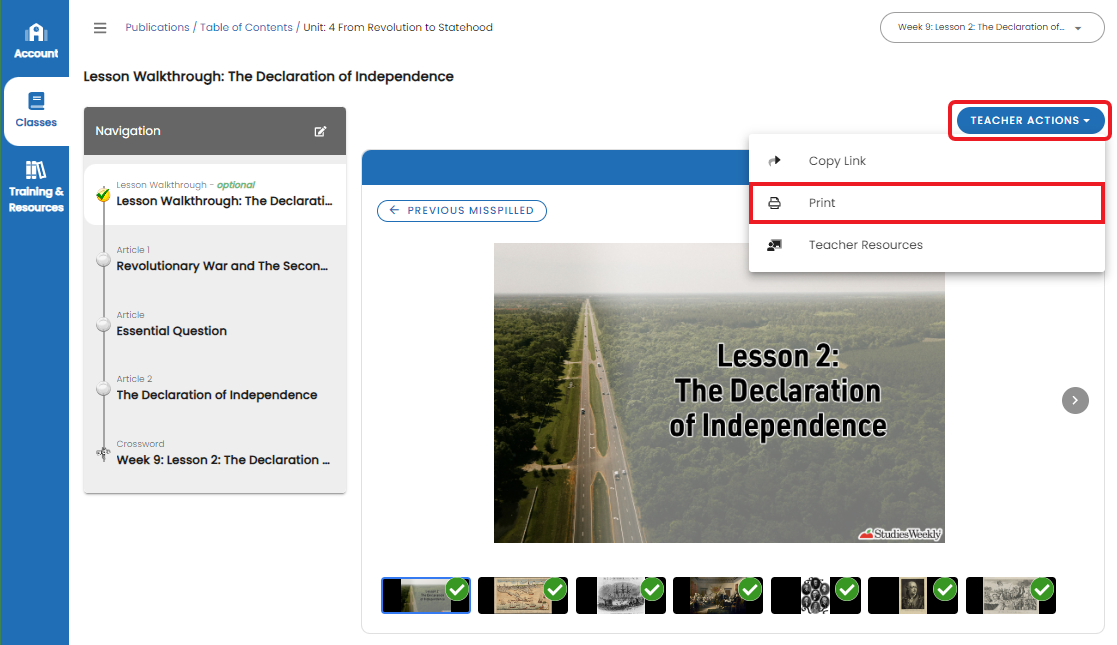The height and width of the screenshot is (645, 1117).
Task: Open the Publications breadcrumb link
Action: 157,27
